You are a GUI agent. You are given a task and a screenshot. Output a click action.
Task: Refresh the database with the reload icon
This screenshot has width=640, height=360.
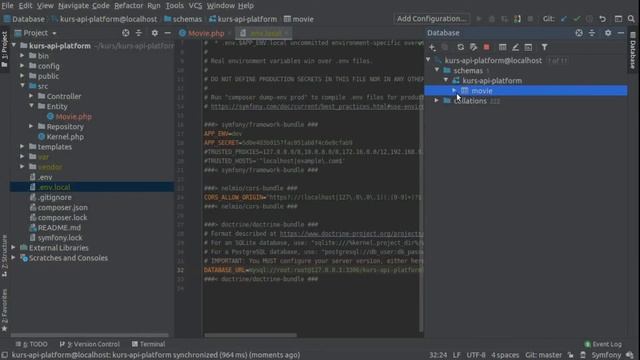click(460, 47)
